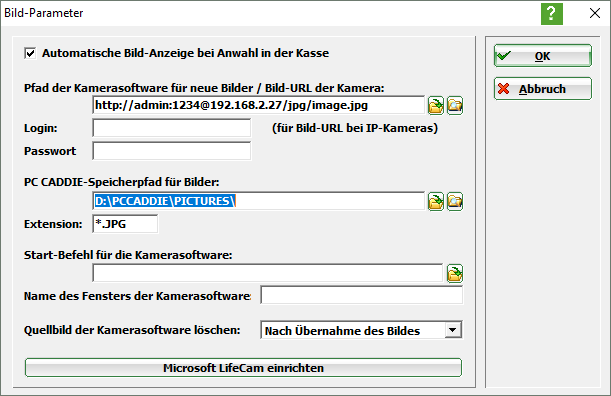Click the PC CADDIE-Speicherpfad path field
Viewport: 611px width, 396px height.
point(259,201)
